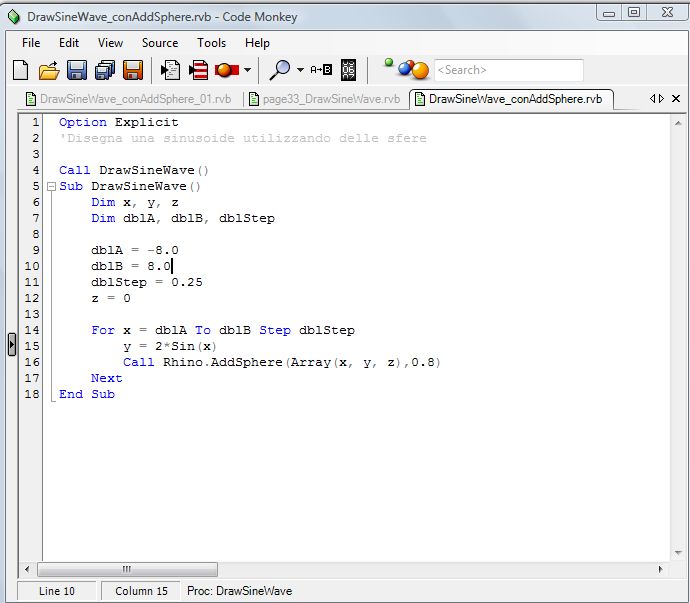The width and height of the screenshot is (690, 603).
Task: Click the A→B replace icon
Action: 320,70
